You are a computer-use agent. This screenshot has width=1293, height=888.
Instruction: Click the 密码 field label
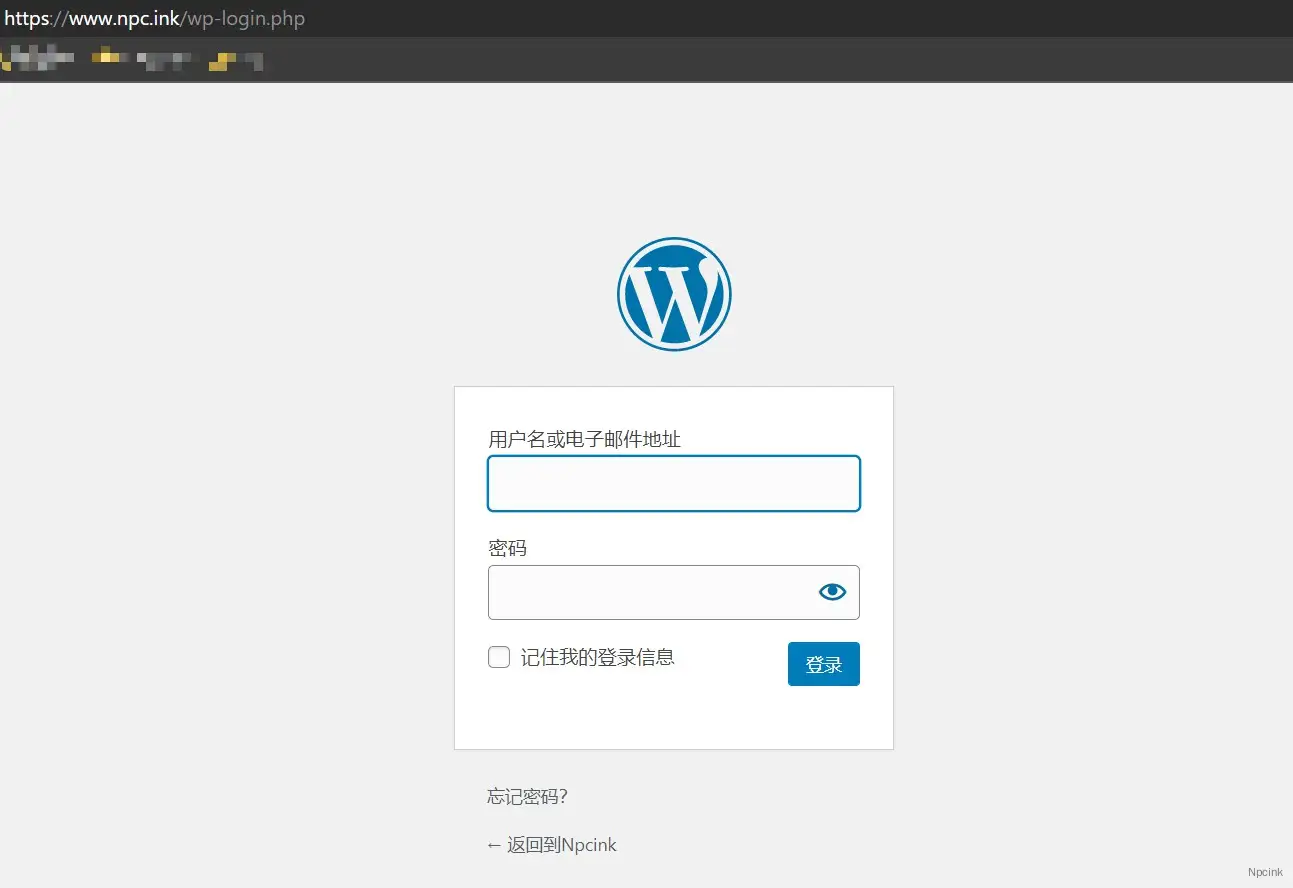(x=507, y=548)
